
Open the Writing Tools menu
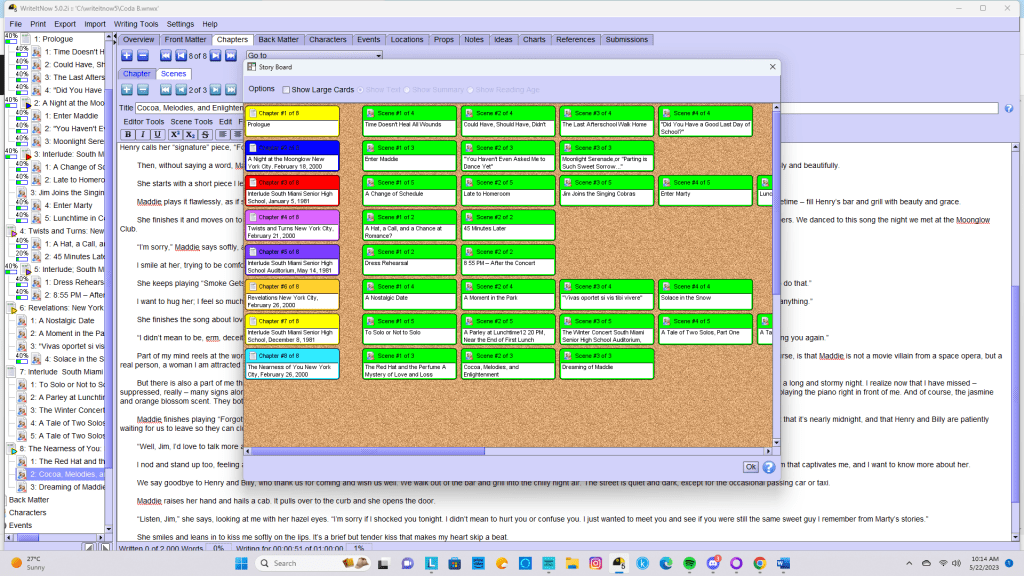tap(135, 23)
